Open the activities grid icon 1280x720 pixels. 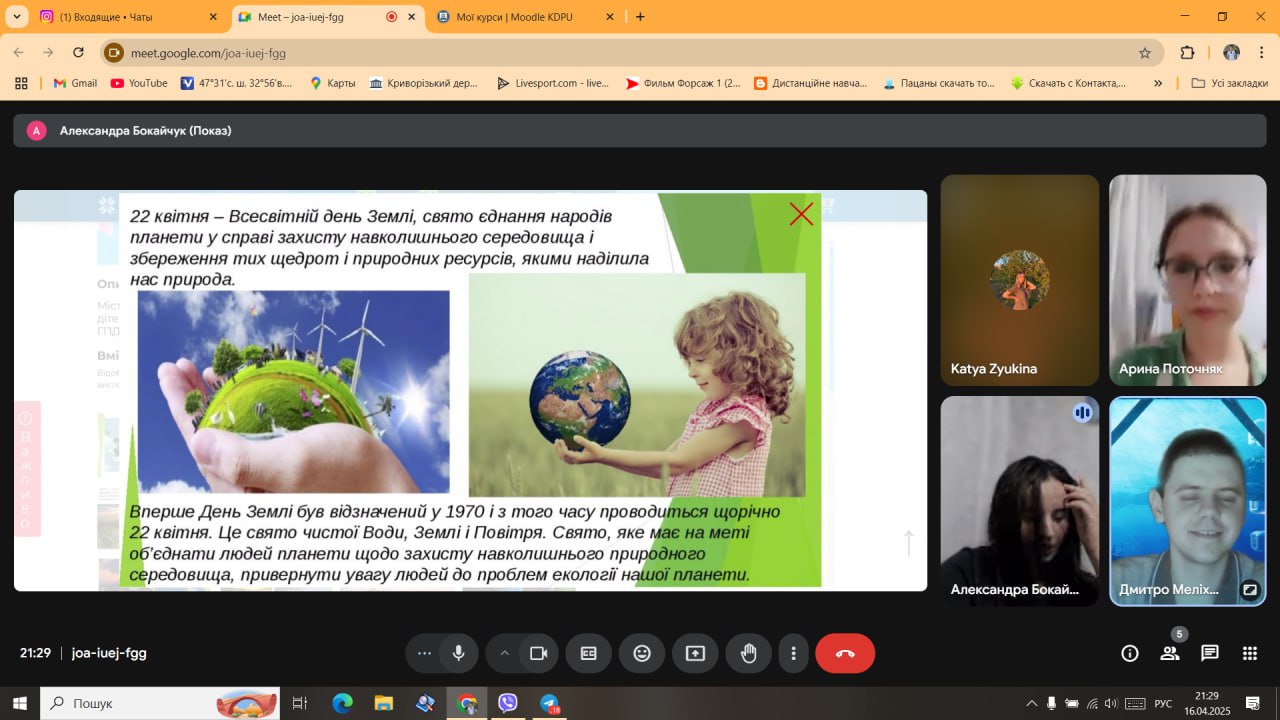[1250, 653]
